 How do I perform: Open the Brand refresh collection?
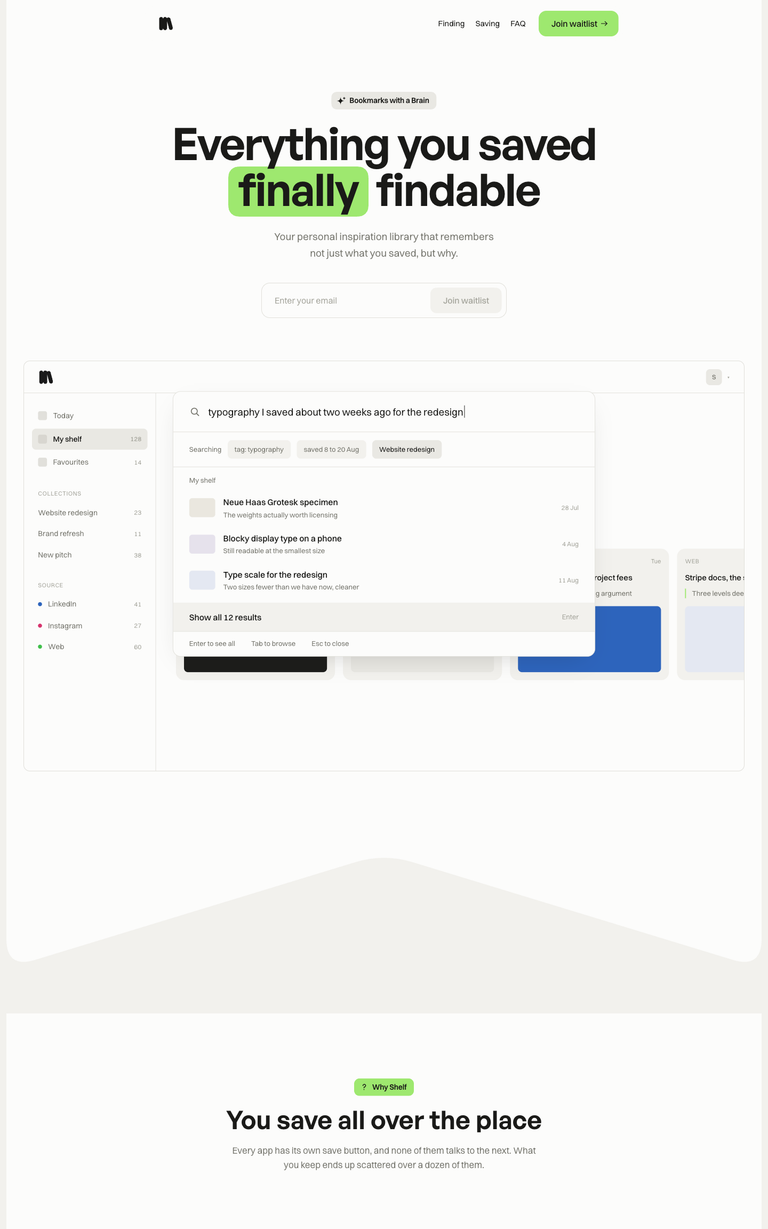click(x=90, y=534)
